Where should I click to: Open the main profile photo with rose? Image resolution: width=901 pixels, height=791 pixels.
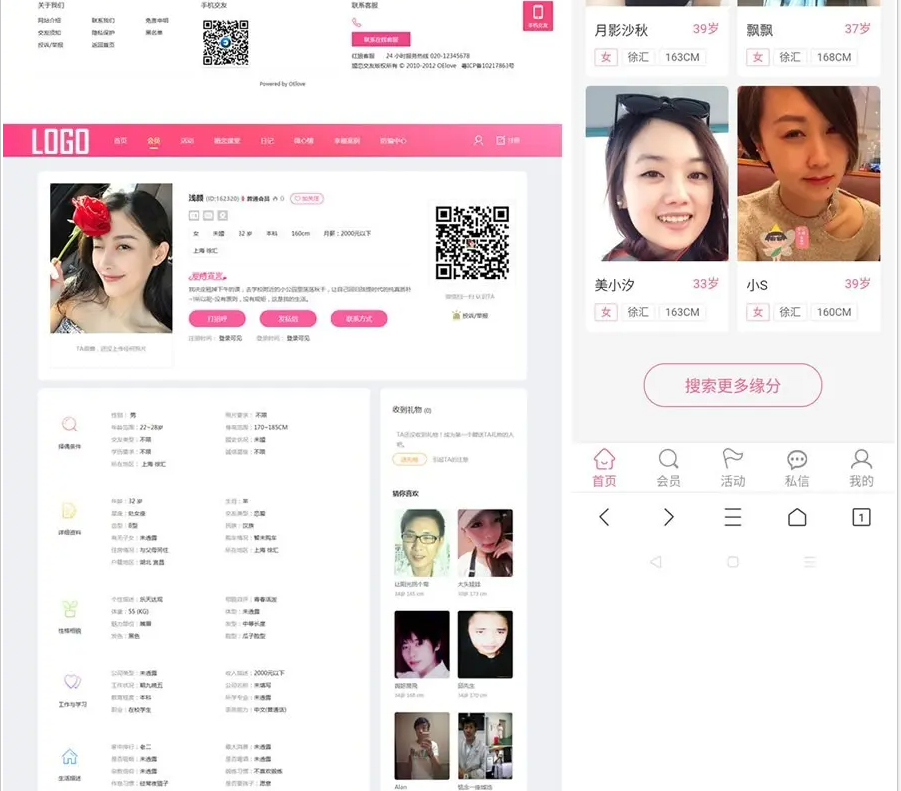click(111, 259)
